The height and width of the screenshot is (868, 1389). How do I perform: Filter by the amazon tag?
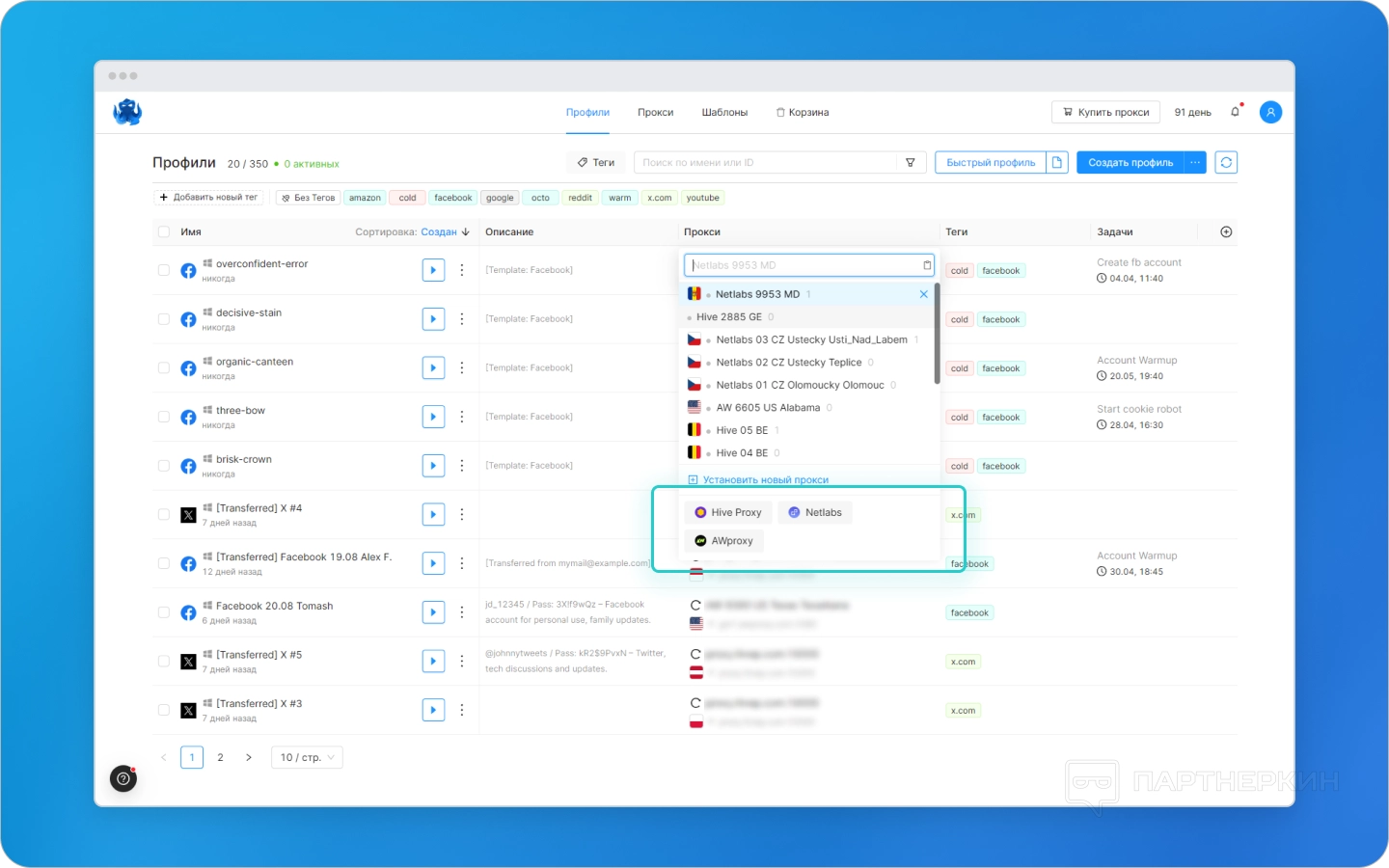tap(365, 198)
